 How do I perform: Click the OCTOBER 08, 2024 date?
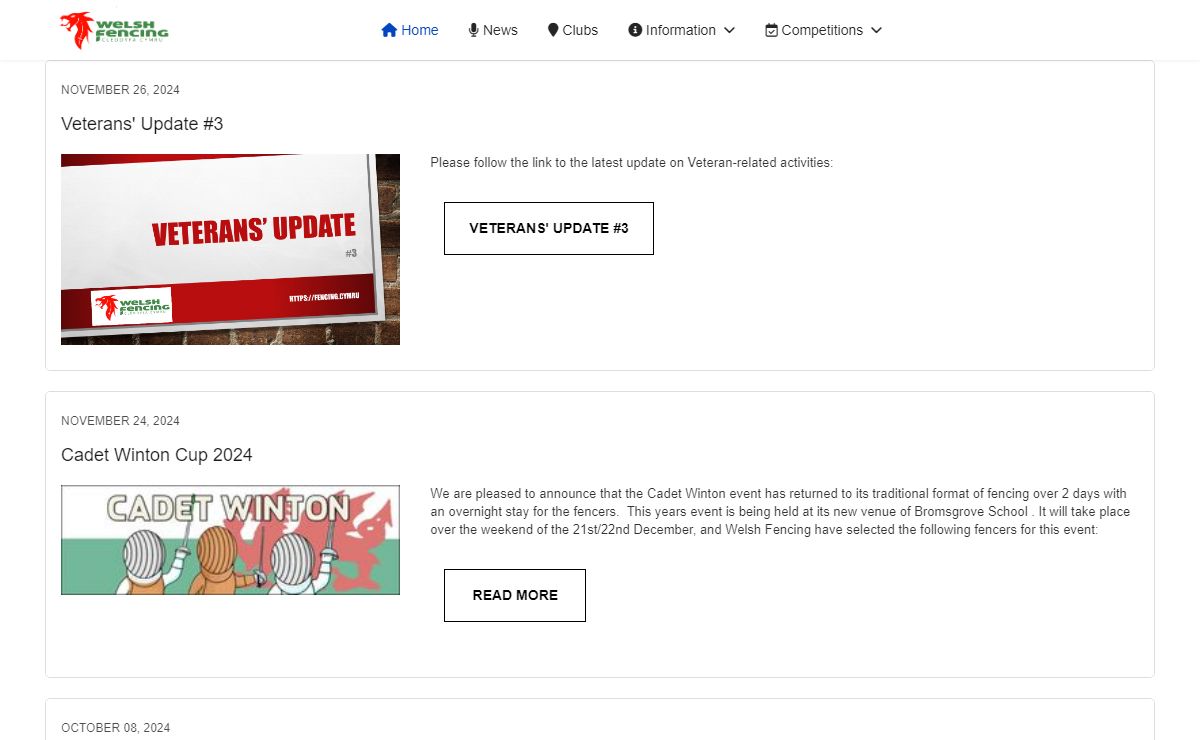click(115, 728)
